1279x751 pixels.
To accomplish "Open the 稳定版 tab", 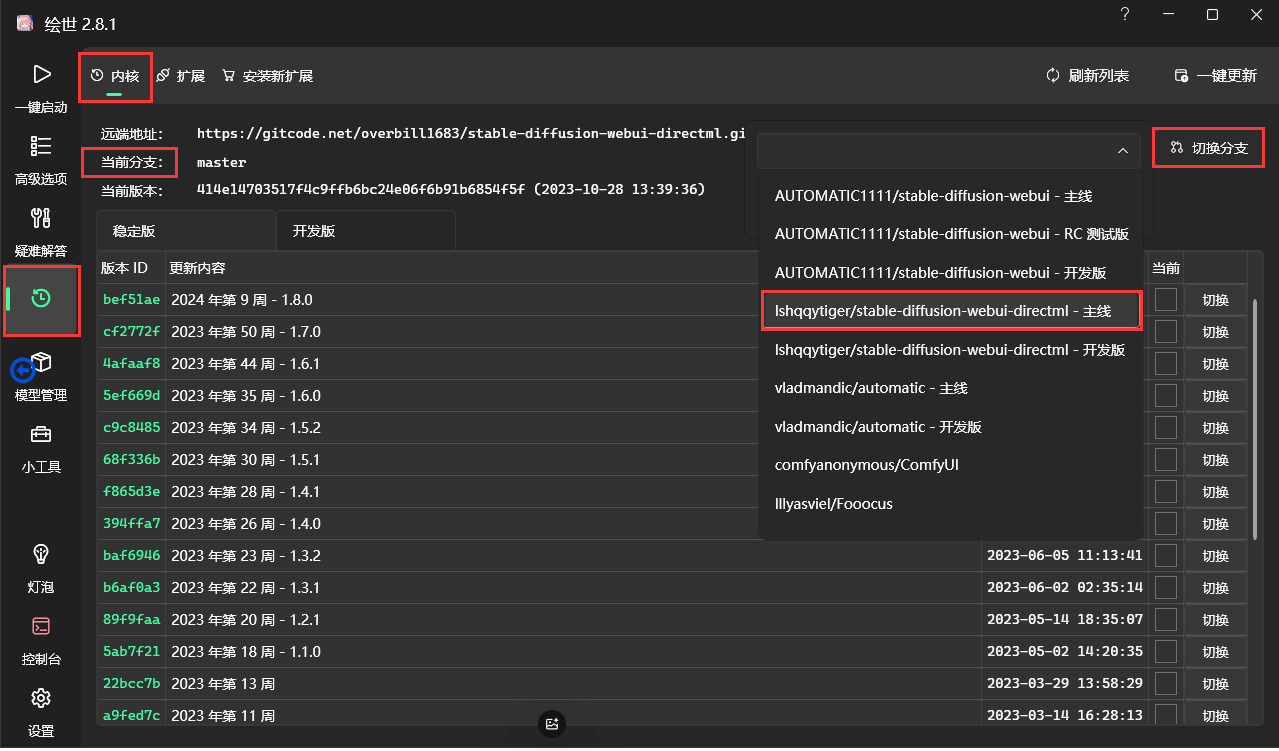I will 186,231.
